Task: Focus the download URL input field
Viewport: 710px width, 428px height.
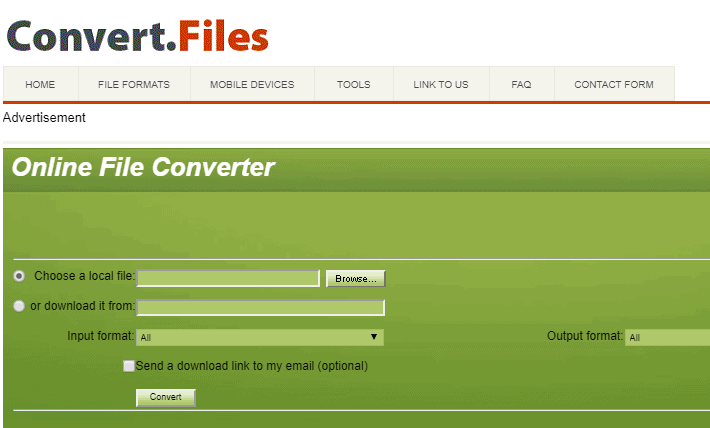Action: [260, 308]
